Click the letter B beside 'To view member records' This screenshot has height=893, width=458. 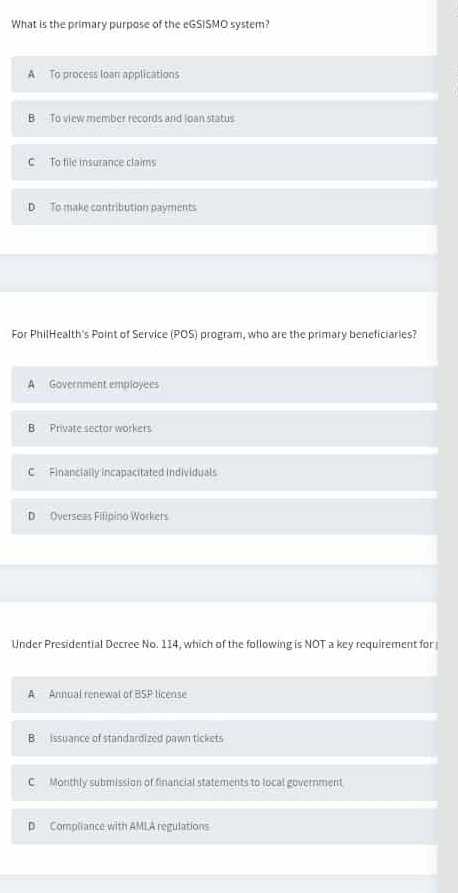[32, 118]
